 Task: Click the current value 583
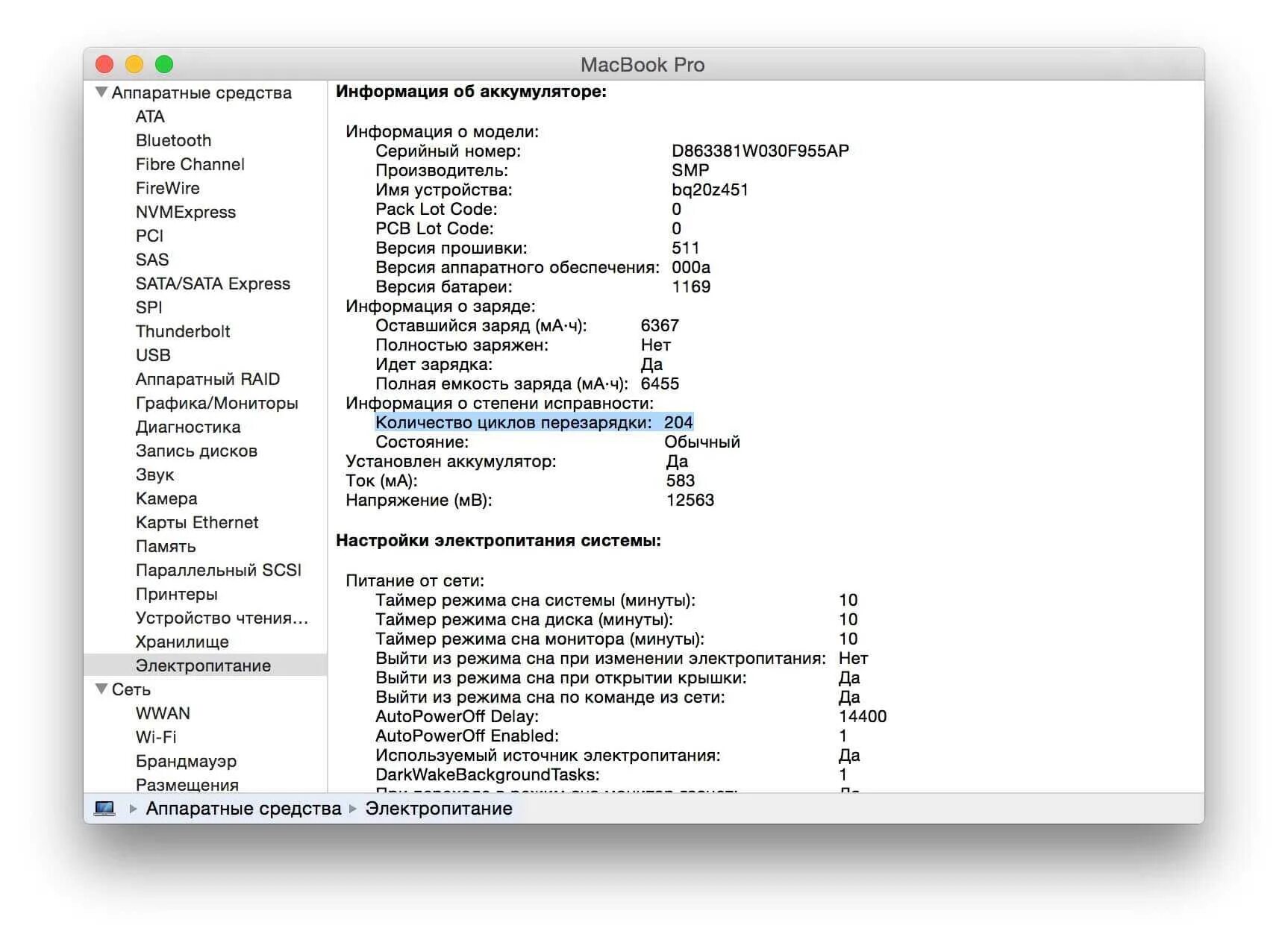681,480
